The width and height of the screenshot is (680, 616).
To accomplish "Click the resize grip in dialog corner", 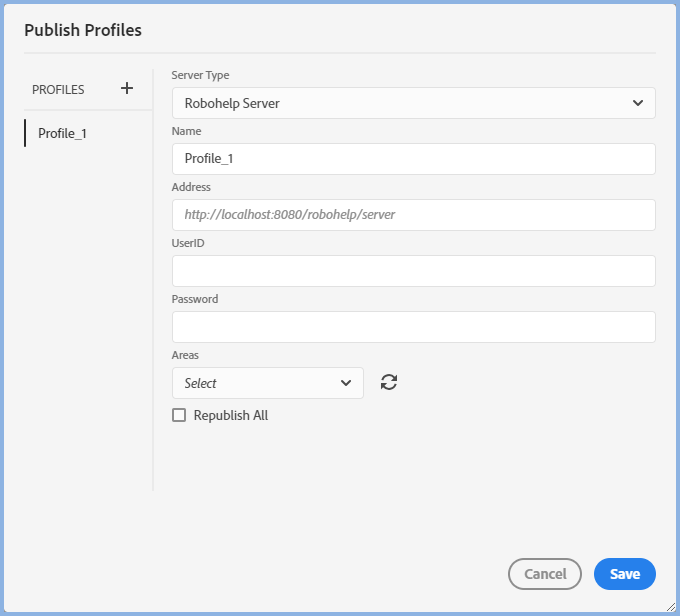I will (x=669, y=605).
